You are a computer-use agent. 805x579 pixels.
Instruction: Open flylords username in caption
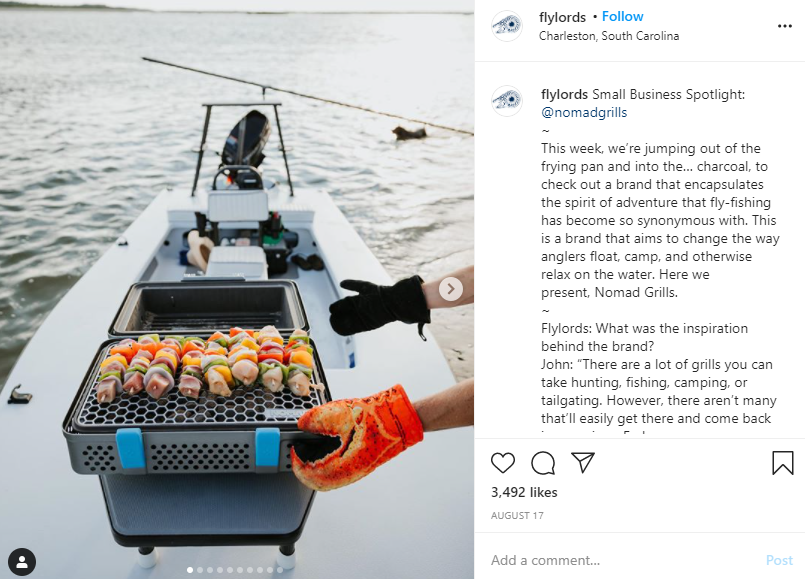click(x=564, y=94)
